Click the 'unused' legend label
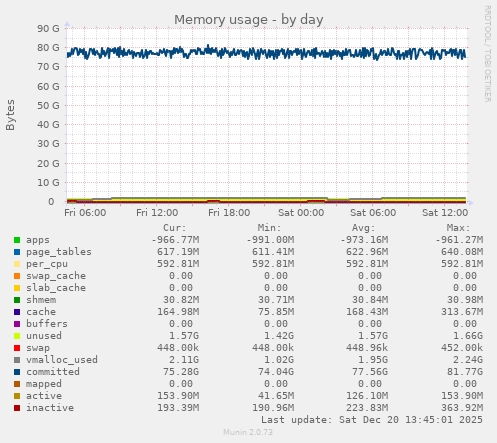The width and height of the screenshot is (497, 443). coord(44,336)
